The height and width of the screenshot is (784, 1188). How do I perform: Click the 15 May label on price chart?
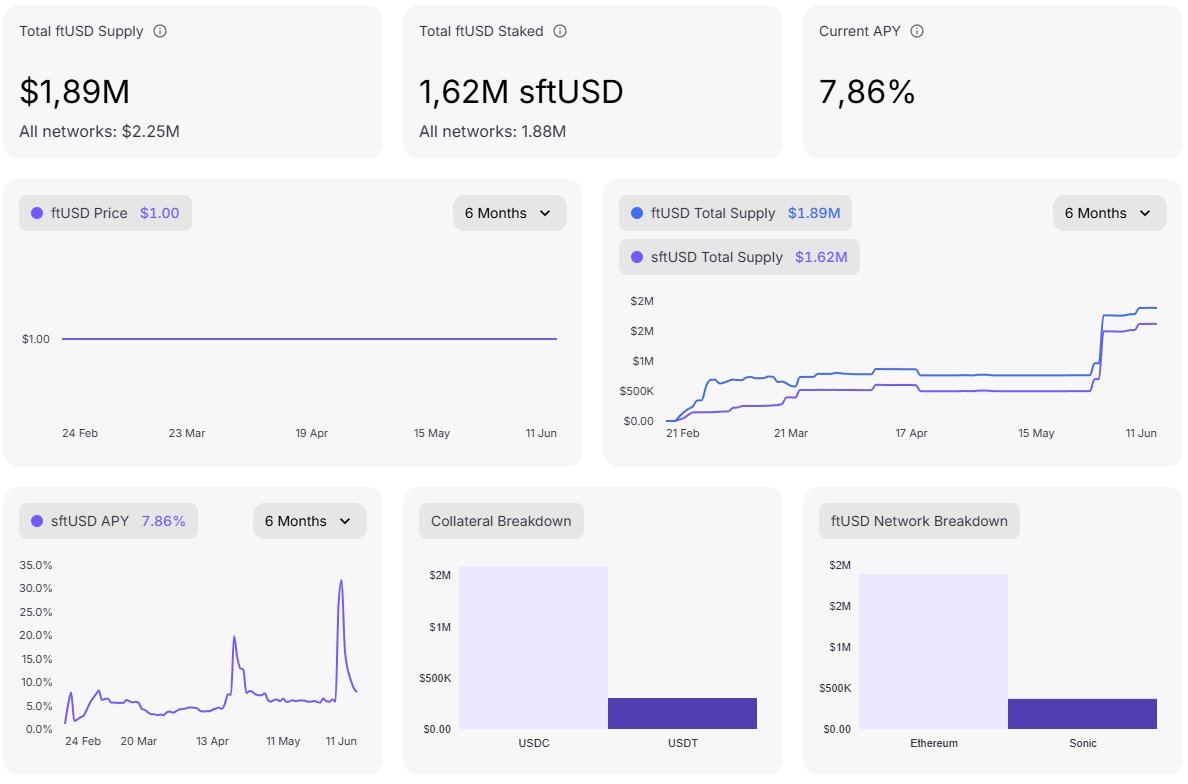tap(432, 433)
